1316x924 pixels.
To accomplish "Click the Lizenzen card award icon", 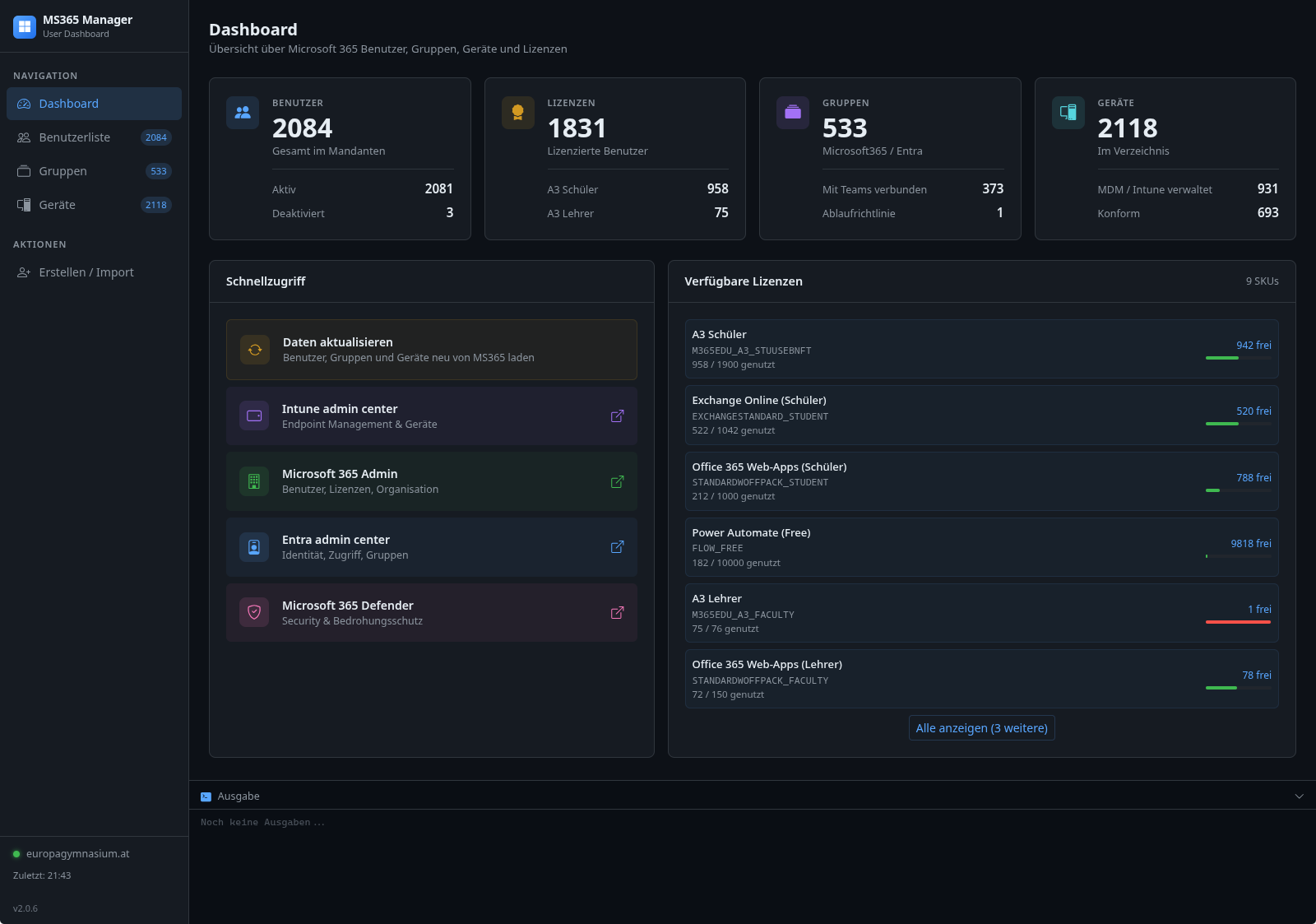I will 518,113.
